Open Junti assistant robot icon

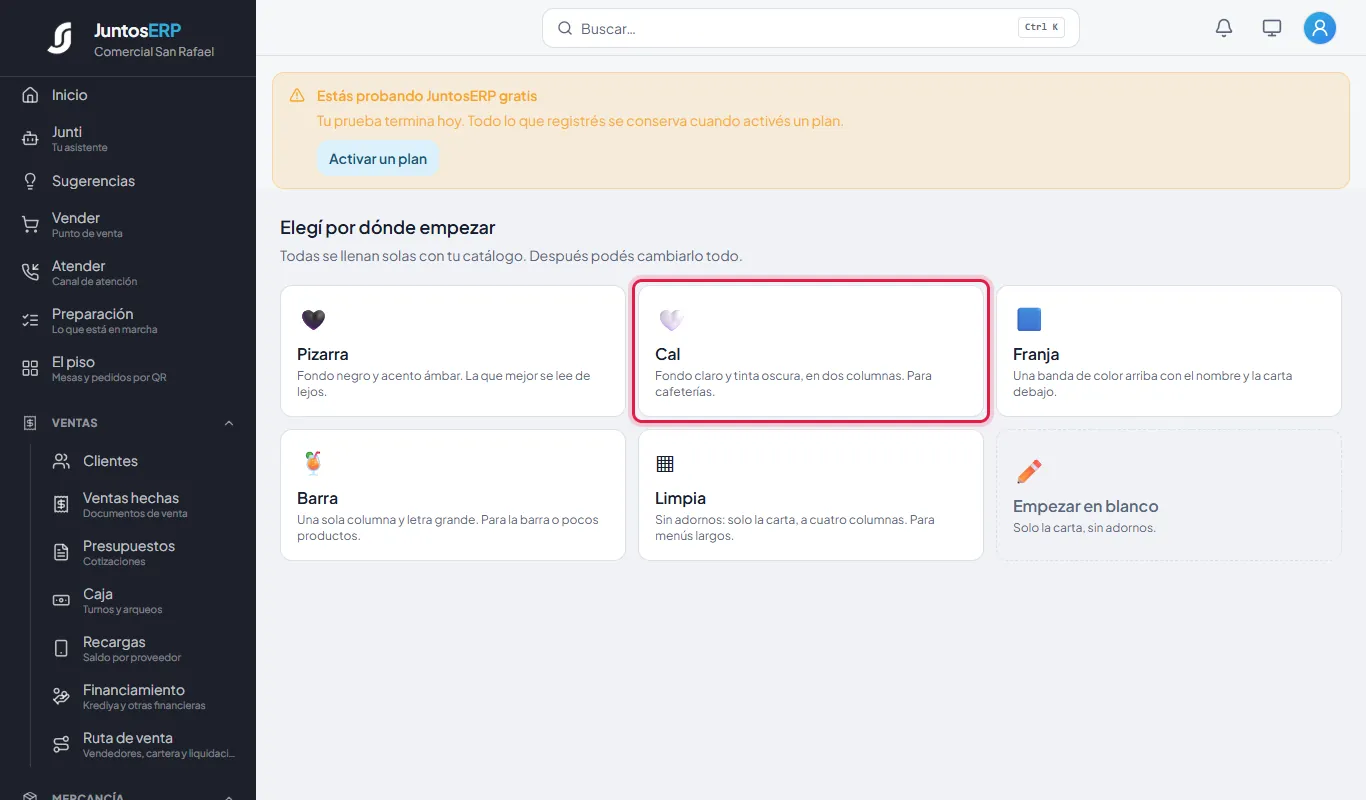point(30,139)
